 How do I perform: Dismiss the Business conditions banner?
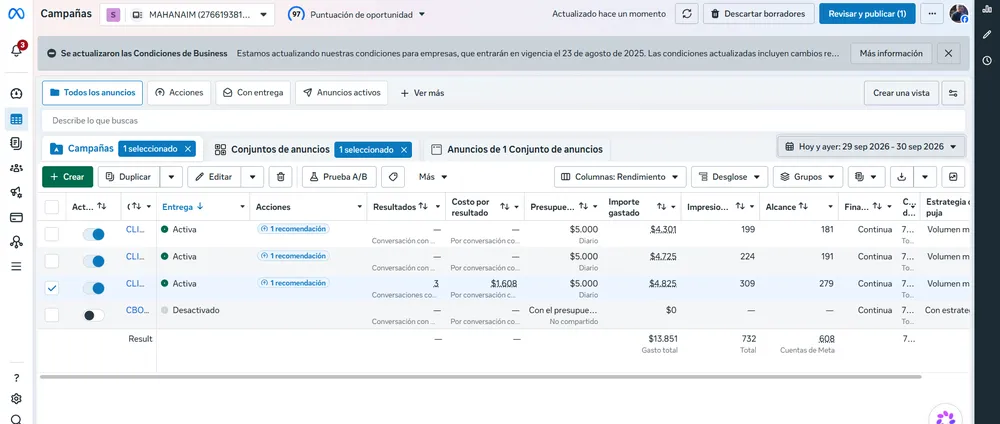point(948,54)
